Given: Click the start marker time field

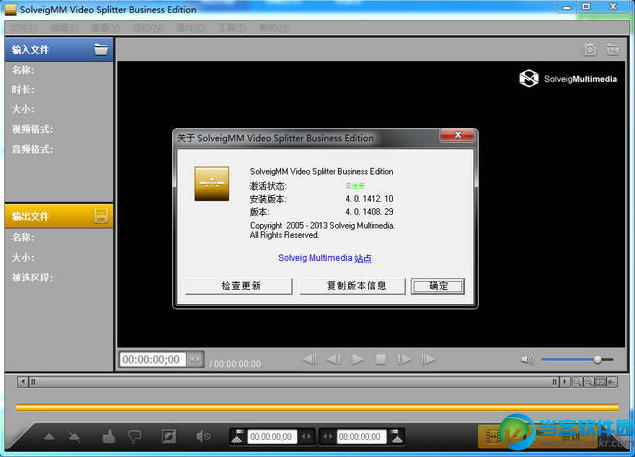Looking at the screenshot, I should point(272,437).
